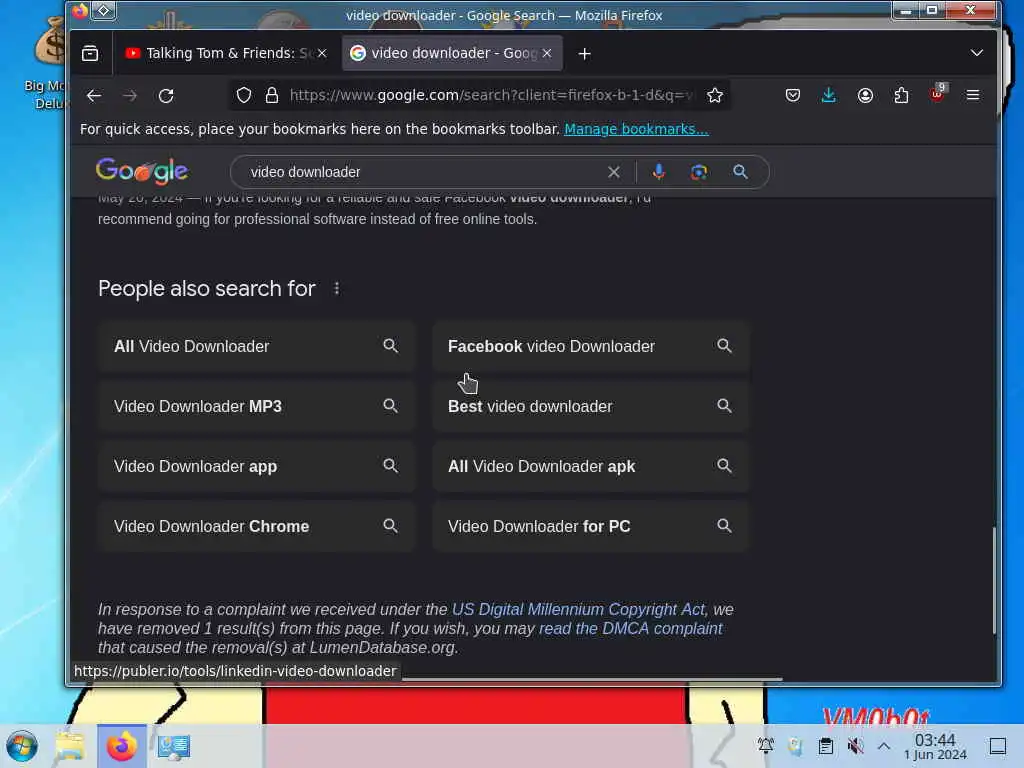This screenshot has width=1024, height=768.
Task: Reload the current page
Action: 166,96
